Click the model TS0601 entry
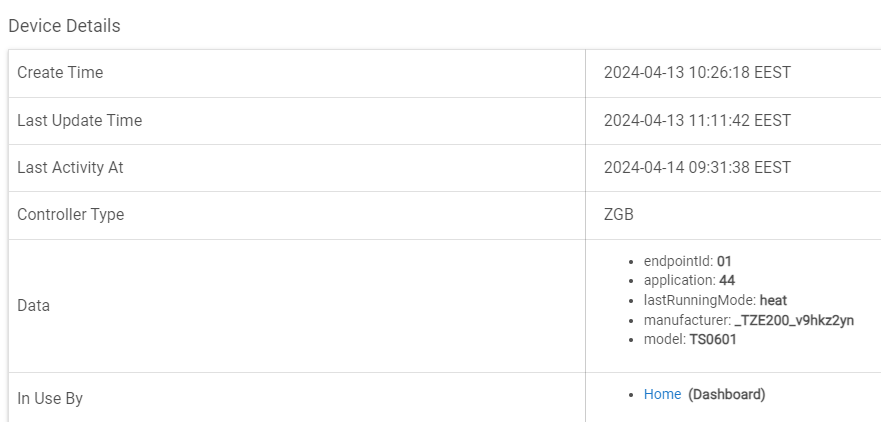 click(x=690, y=339)
